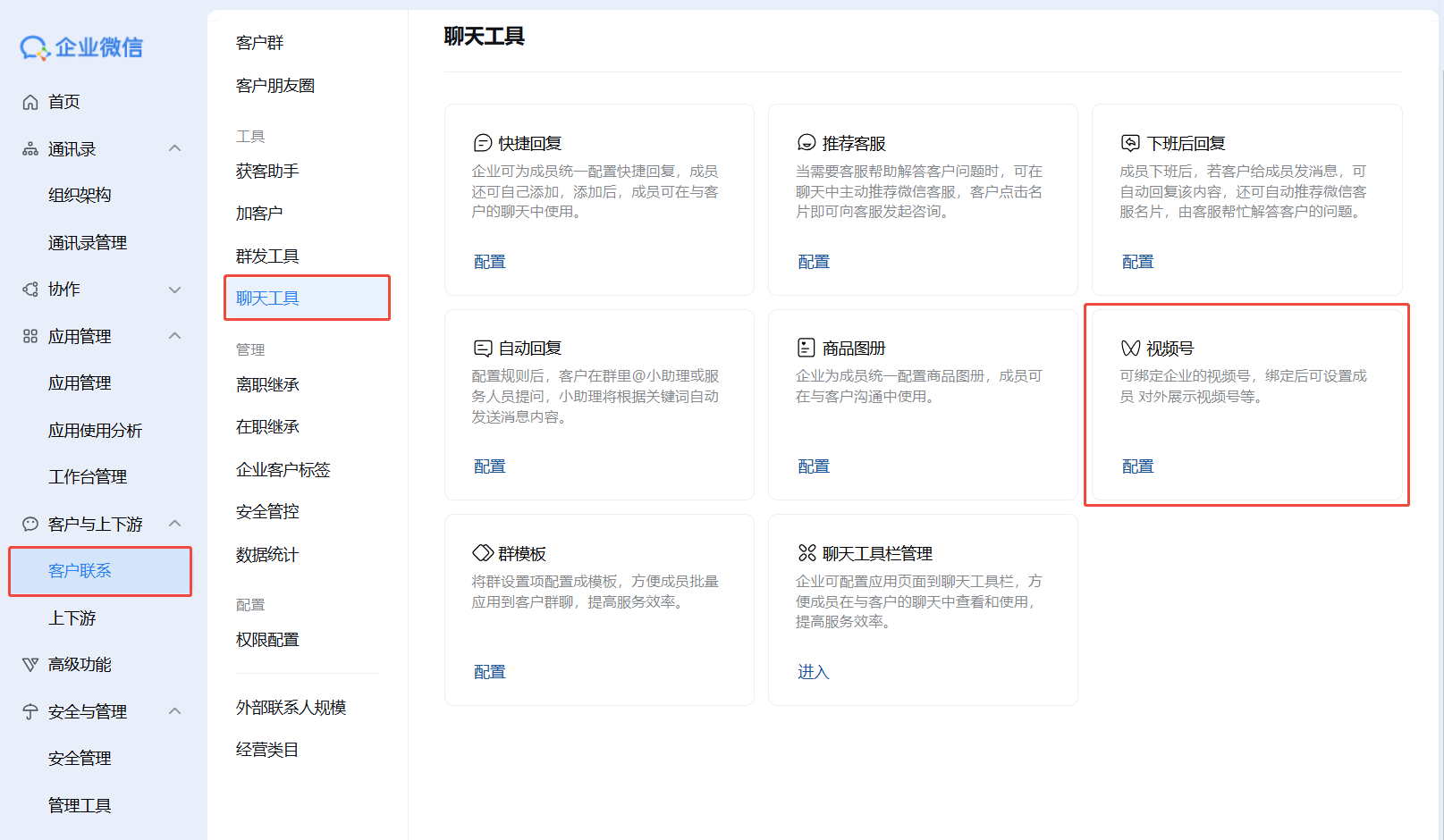Click the 企业微信 logo

click(81, 47)
